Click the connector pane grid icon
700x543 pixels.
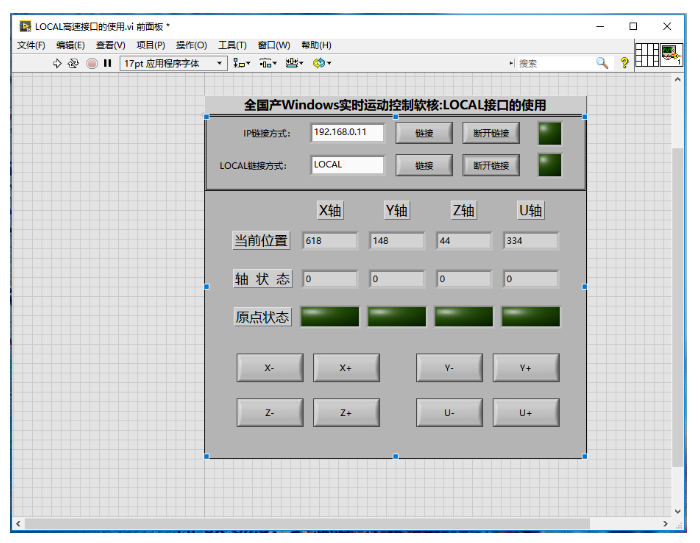pos(647,55)
